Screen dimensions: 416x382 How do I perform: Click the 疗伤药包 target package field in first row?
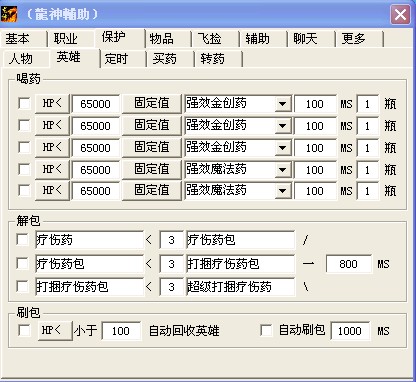(x=240, y=240)
